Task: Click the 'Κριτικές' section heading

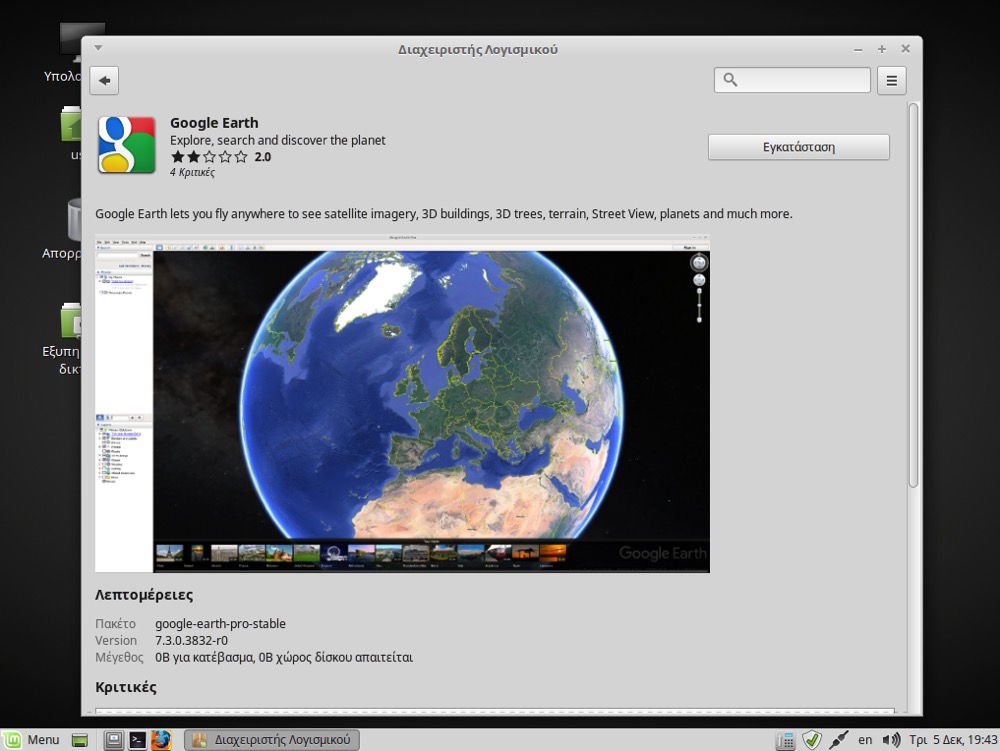Action: tap(126, 687)
